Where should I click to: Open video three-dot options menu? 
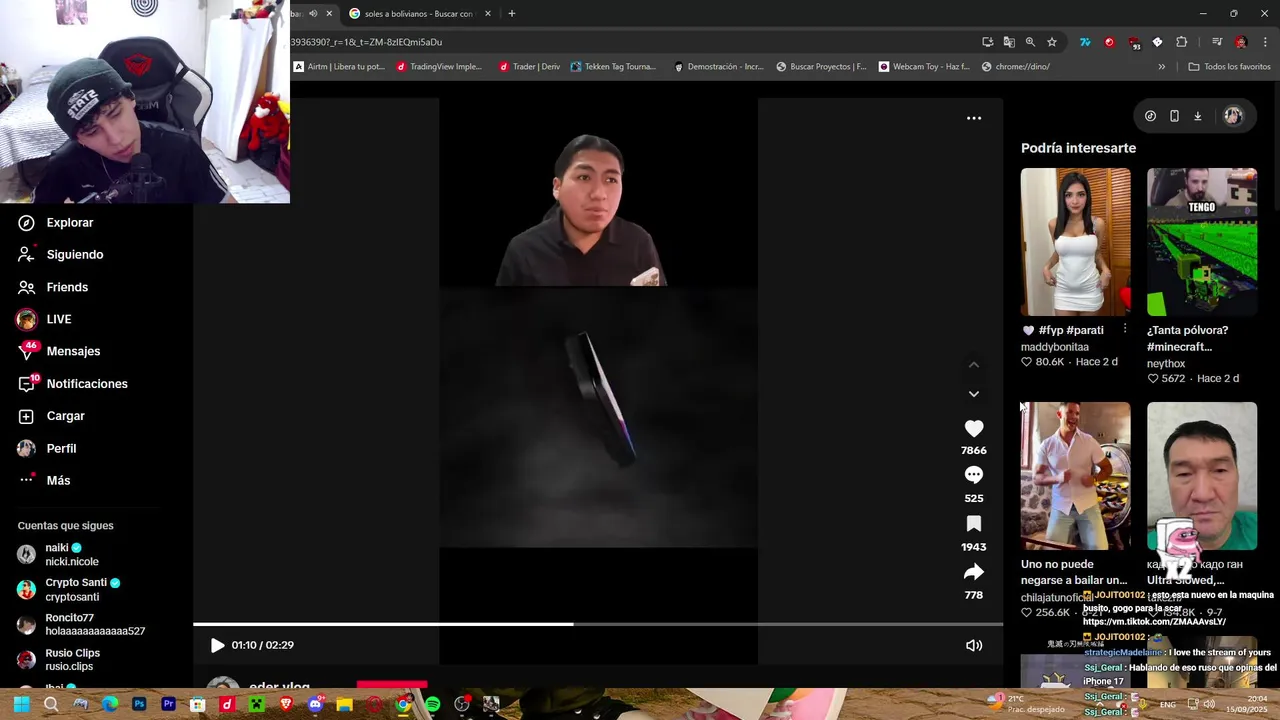click(974, 118)
